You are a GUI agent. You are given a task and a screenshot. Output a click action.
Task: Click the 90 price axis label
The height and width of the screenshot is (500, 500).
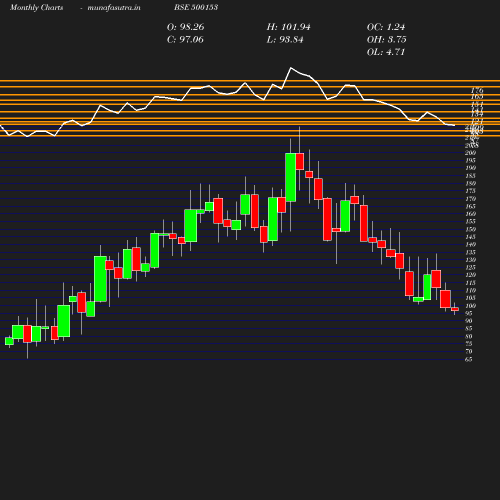[469, 321]
